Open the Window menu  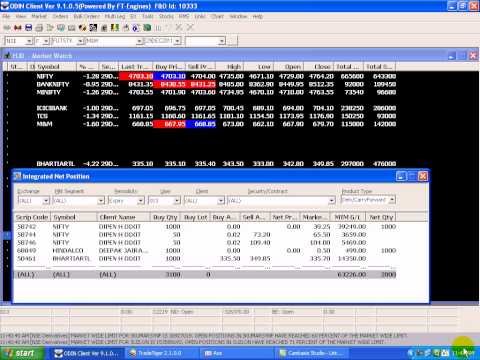tap(238, 16)
